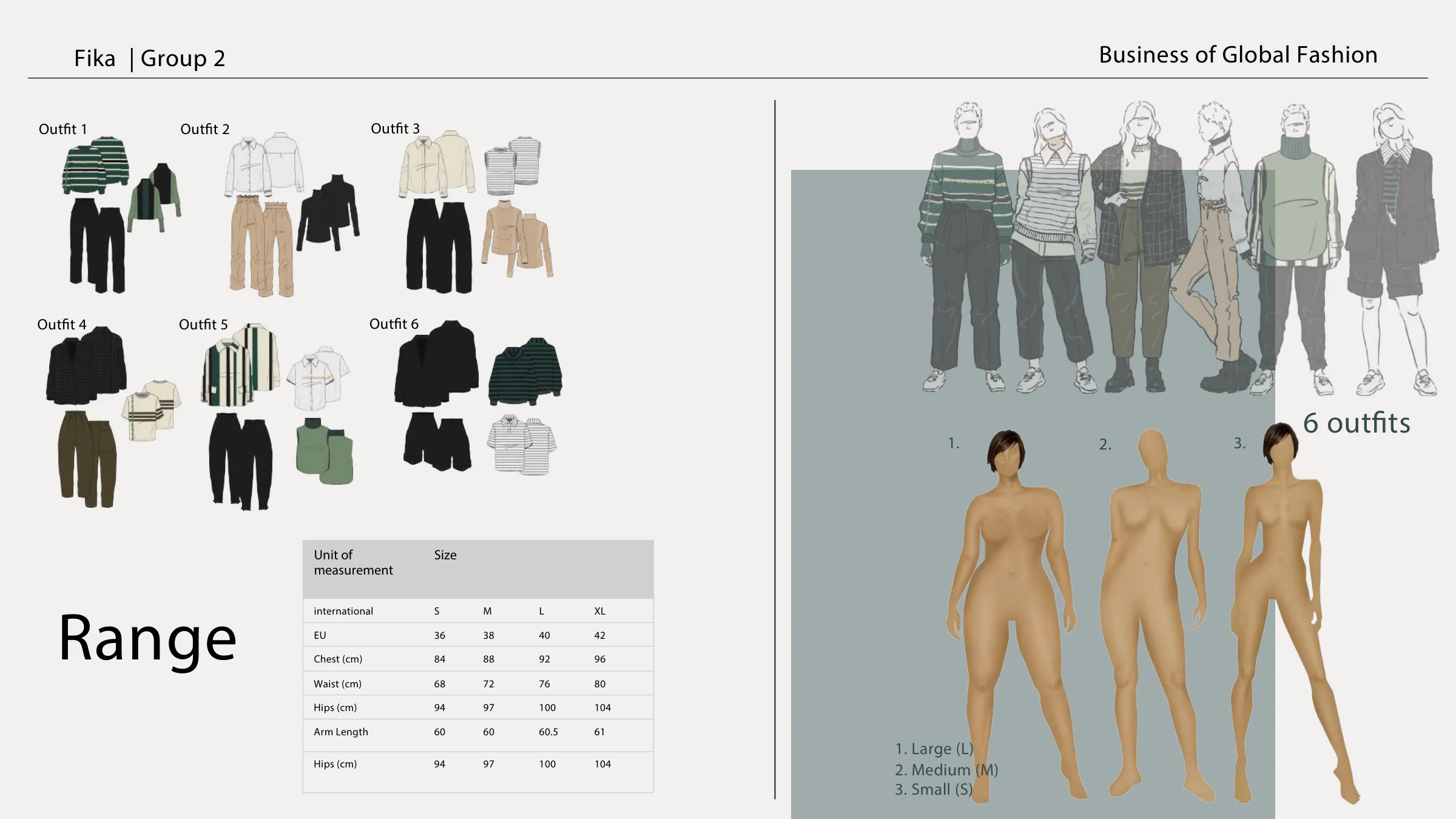Click waist value "68"

(x=439, y=684)
